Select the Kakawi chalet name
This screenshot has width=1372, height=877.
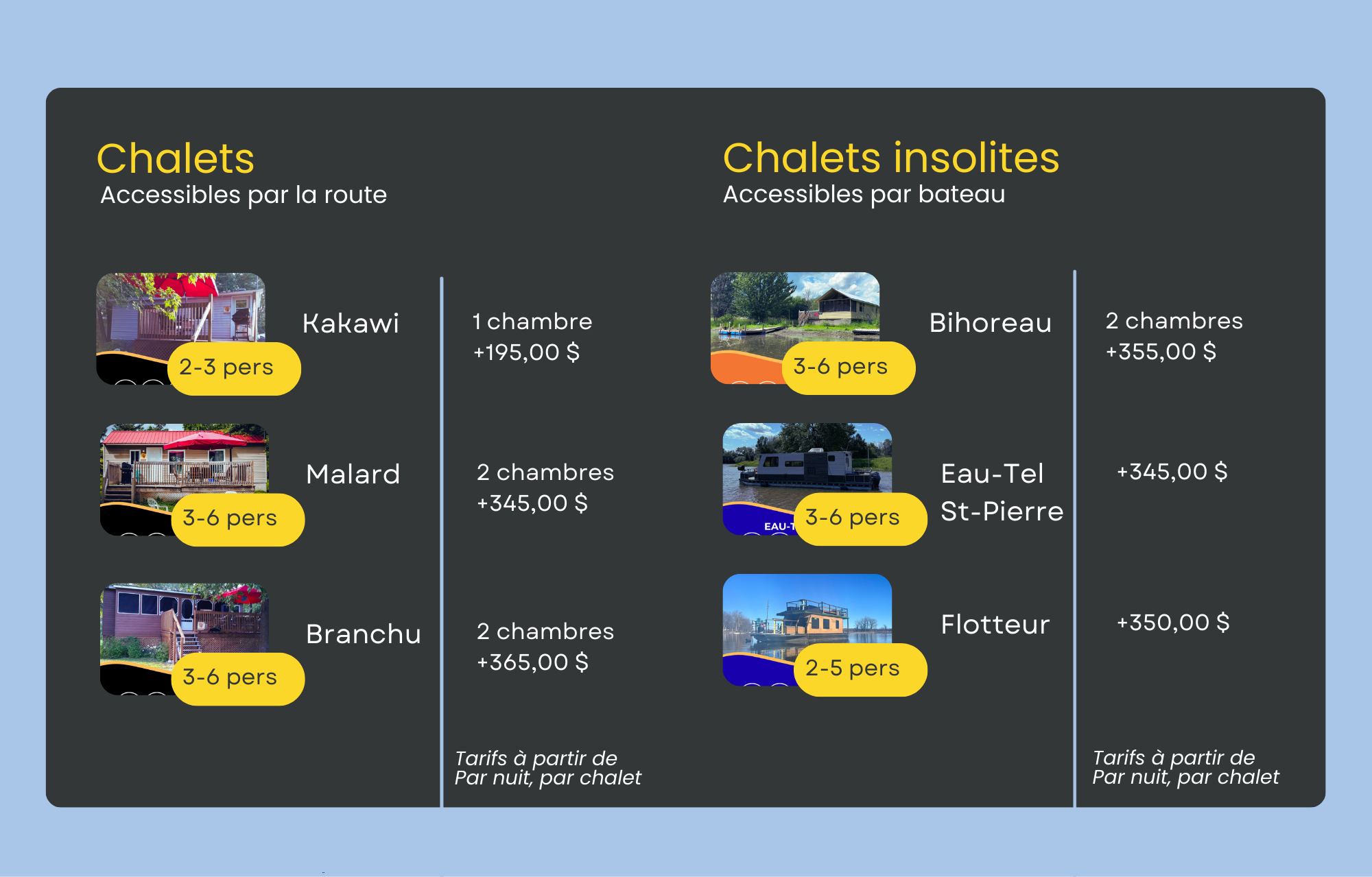pos(351,324)
